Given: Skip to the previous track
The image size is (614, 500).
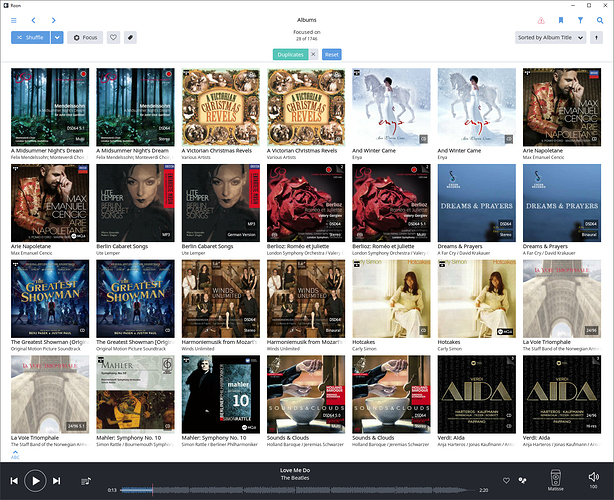Looking at the screenshot, I should 14,481.
